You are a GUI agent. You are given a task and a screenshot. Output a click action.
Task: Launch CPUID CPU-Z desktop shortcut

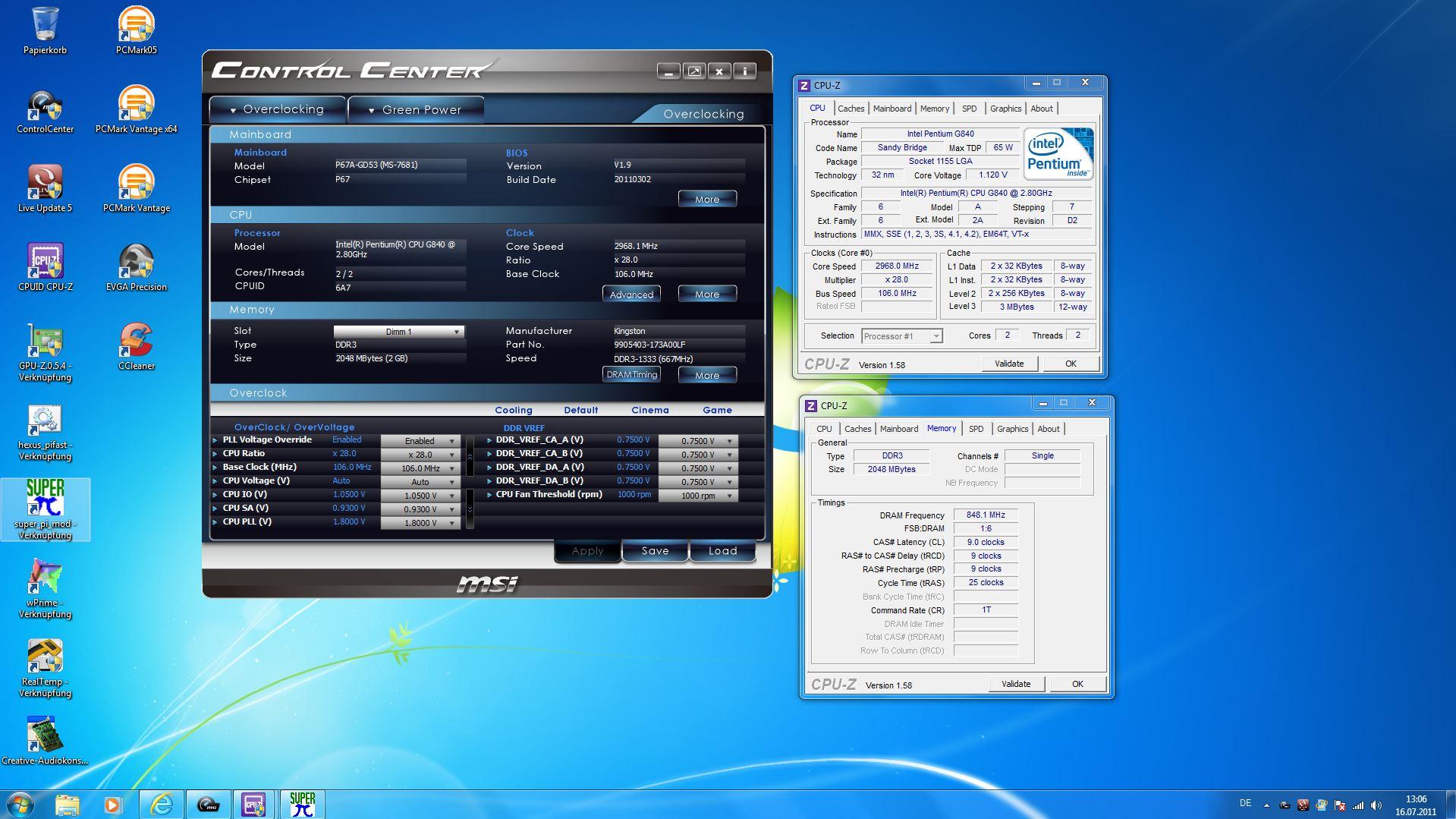45,268
